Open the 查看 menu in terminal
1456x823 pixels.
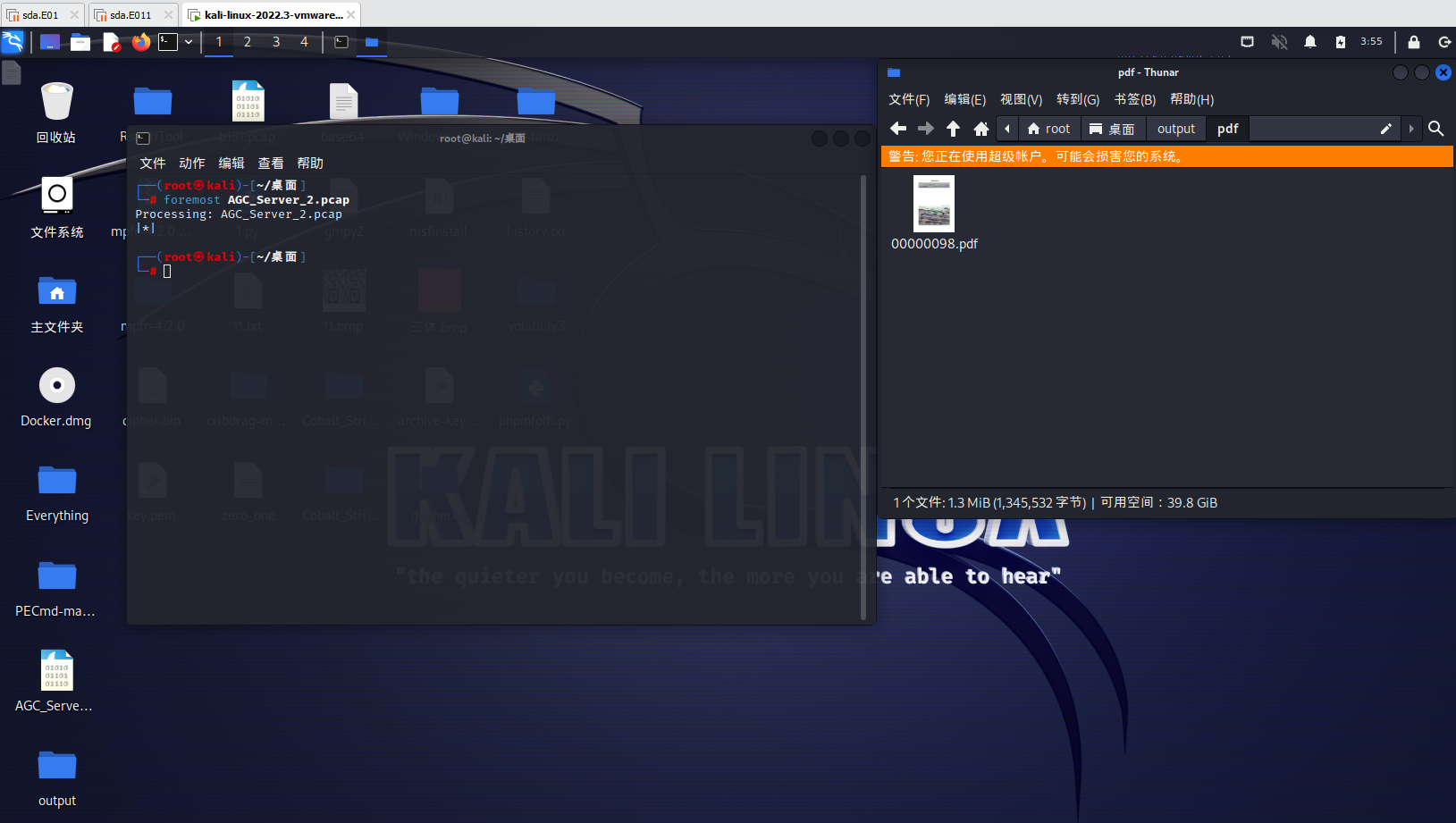[x=271, y=163]
